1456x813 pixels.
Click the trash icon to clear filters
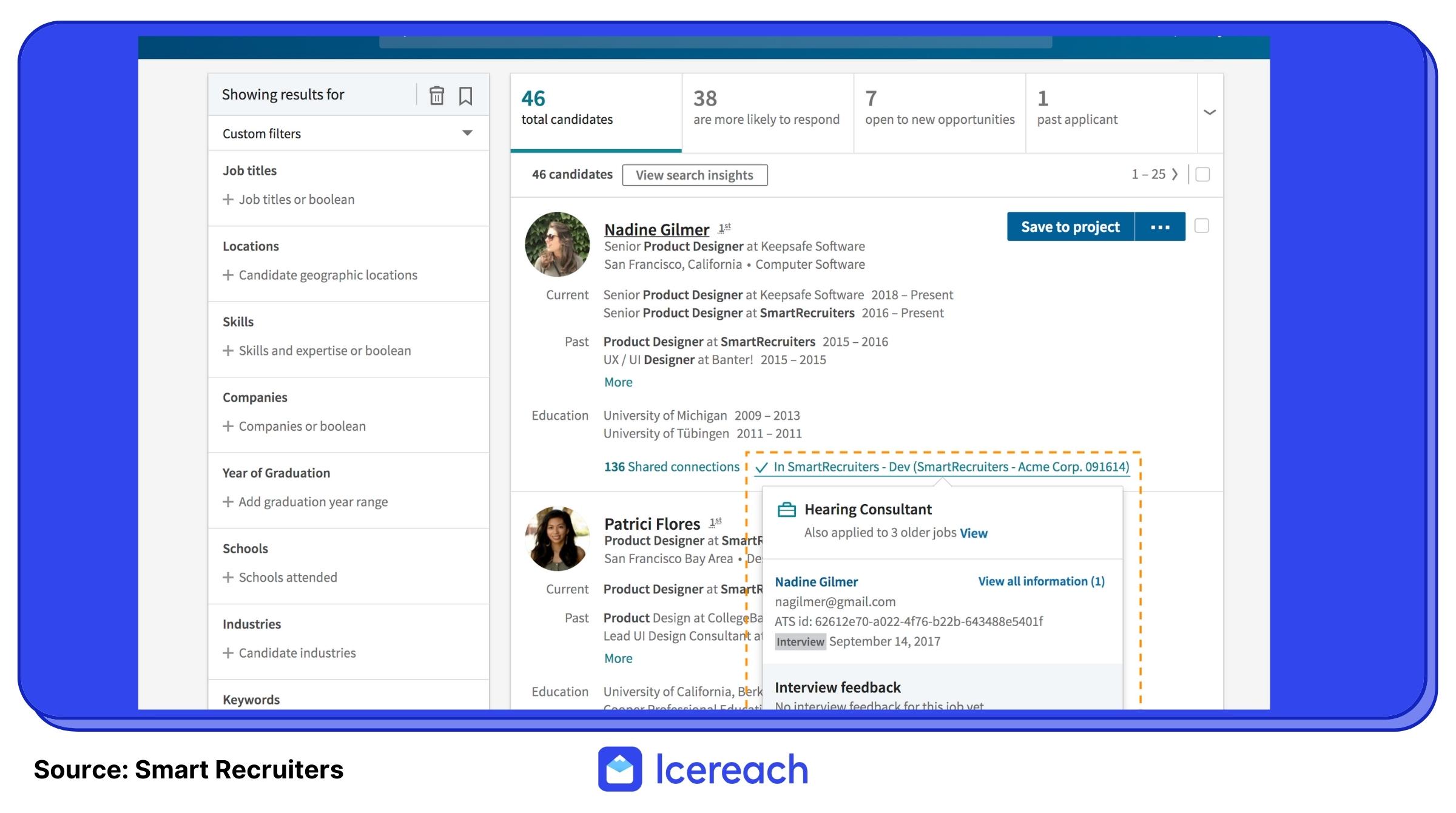click(x=436, y=96)
